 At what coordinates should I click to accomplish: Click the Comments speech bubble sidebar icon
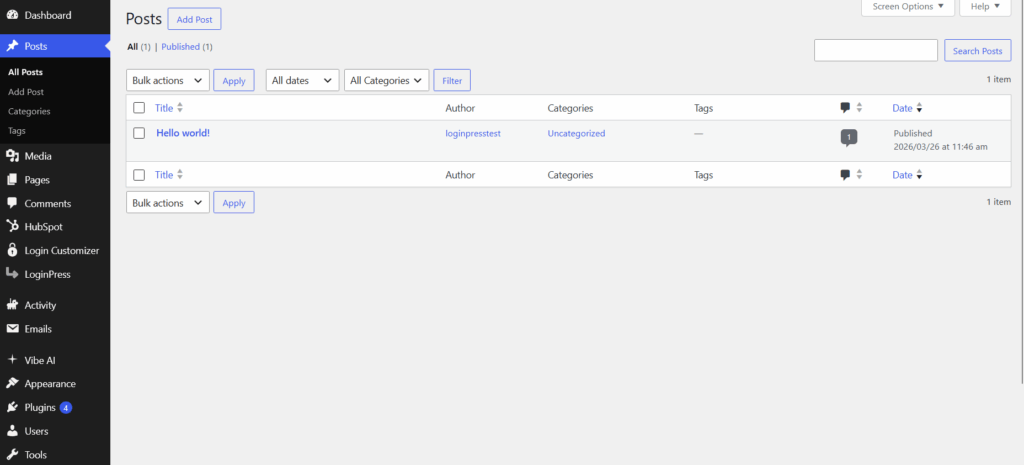coord(12,203)
